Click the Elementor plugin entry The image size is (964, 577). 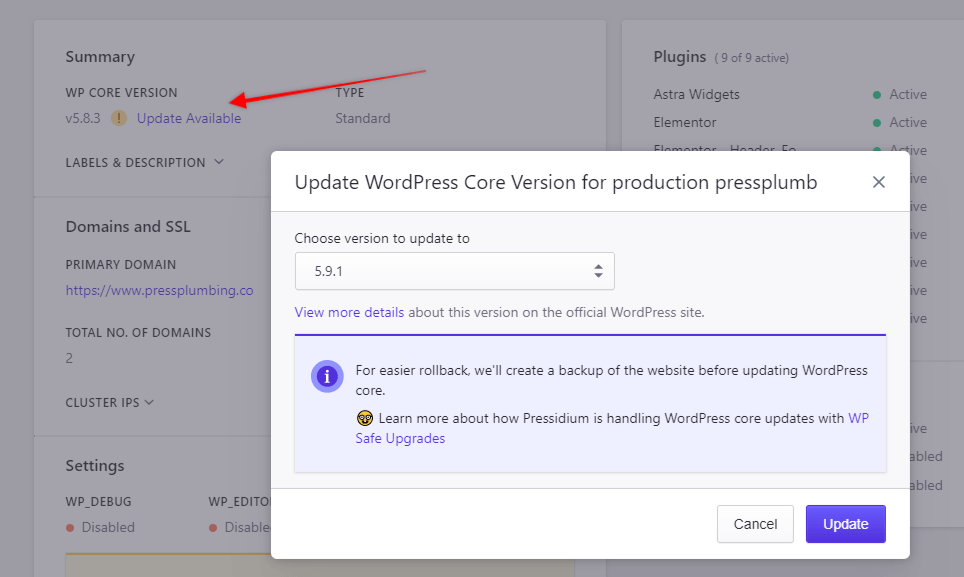[684, 122]
